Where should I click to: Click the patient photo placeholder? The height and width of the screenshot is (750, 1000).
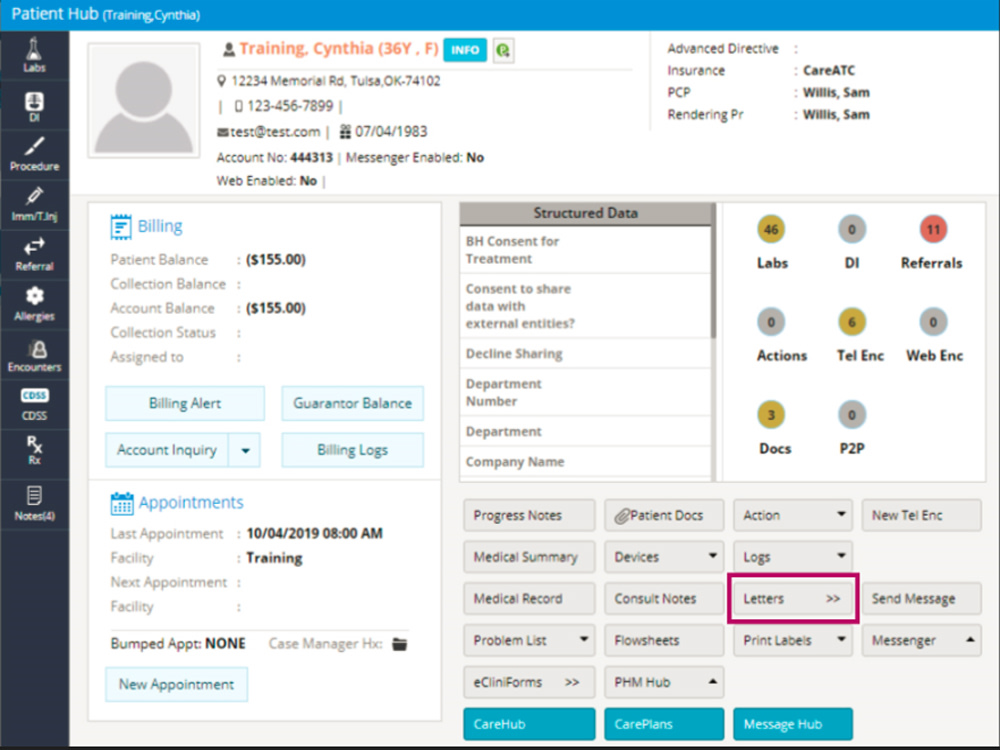(143, 101)
